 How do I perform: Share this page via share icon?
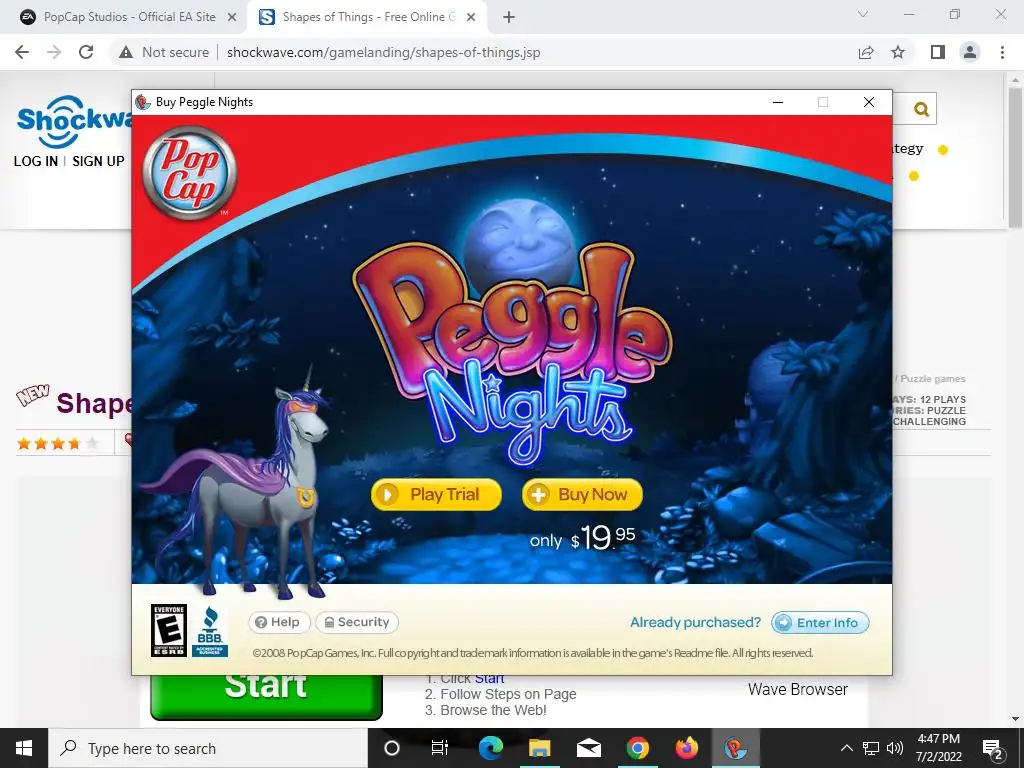pyautogui.click(x=866, y=52)
